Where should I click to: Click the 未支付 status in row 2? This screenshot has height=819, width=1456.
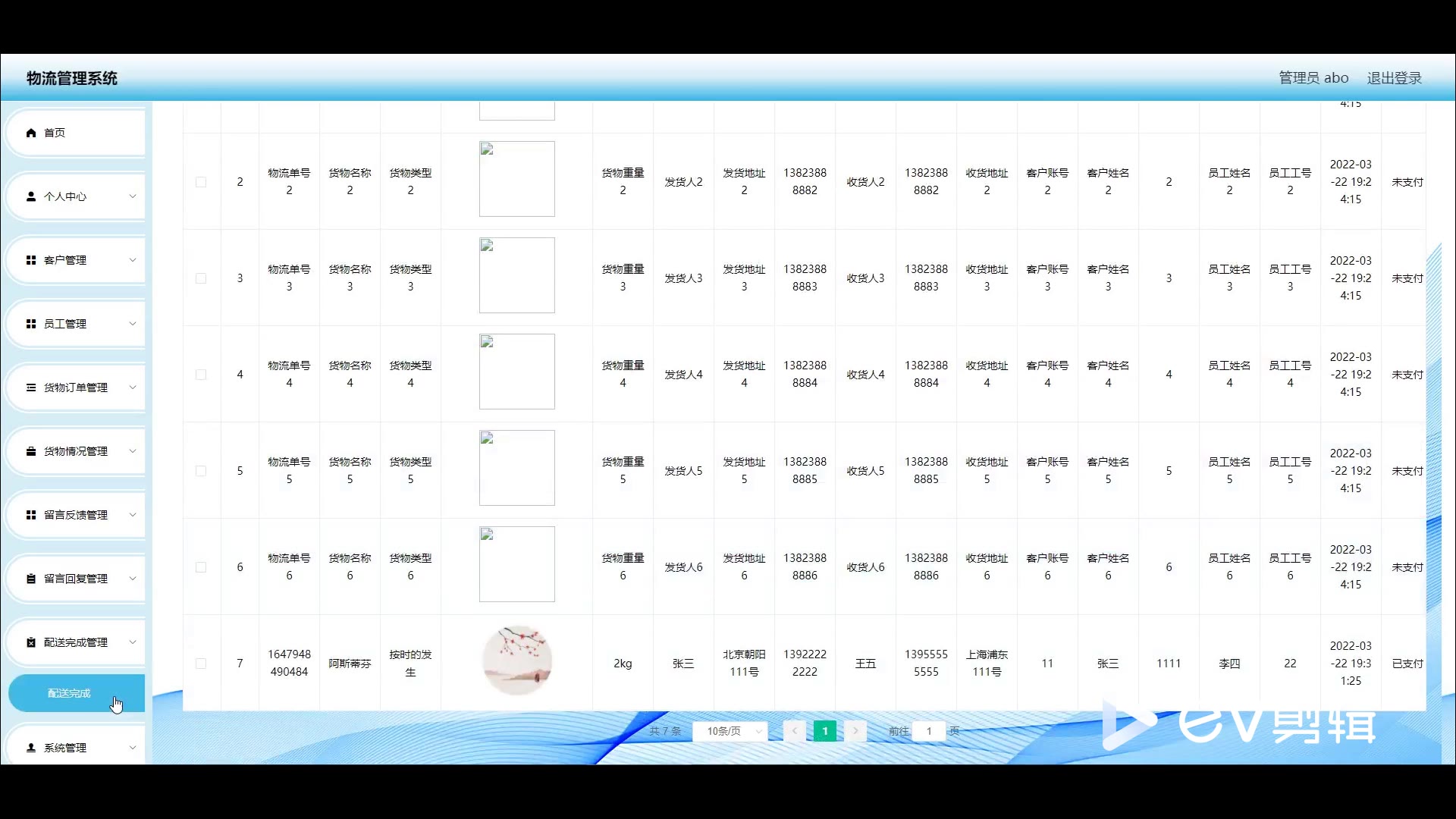pos(1407,182)
